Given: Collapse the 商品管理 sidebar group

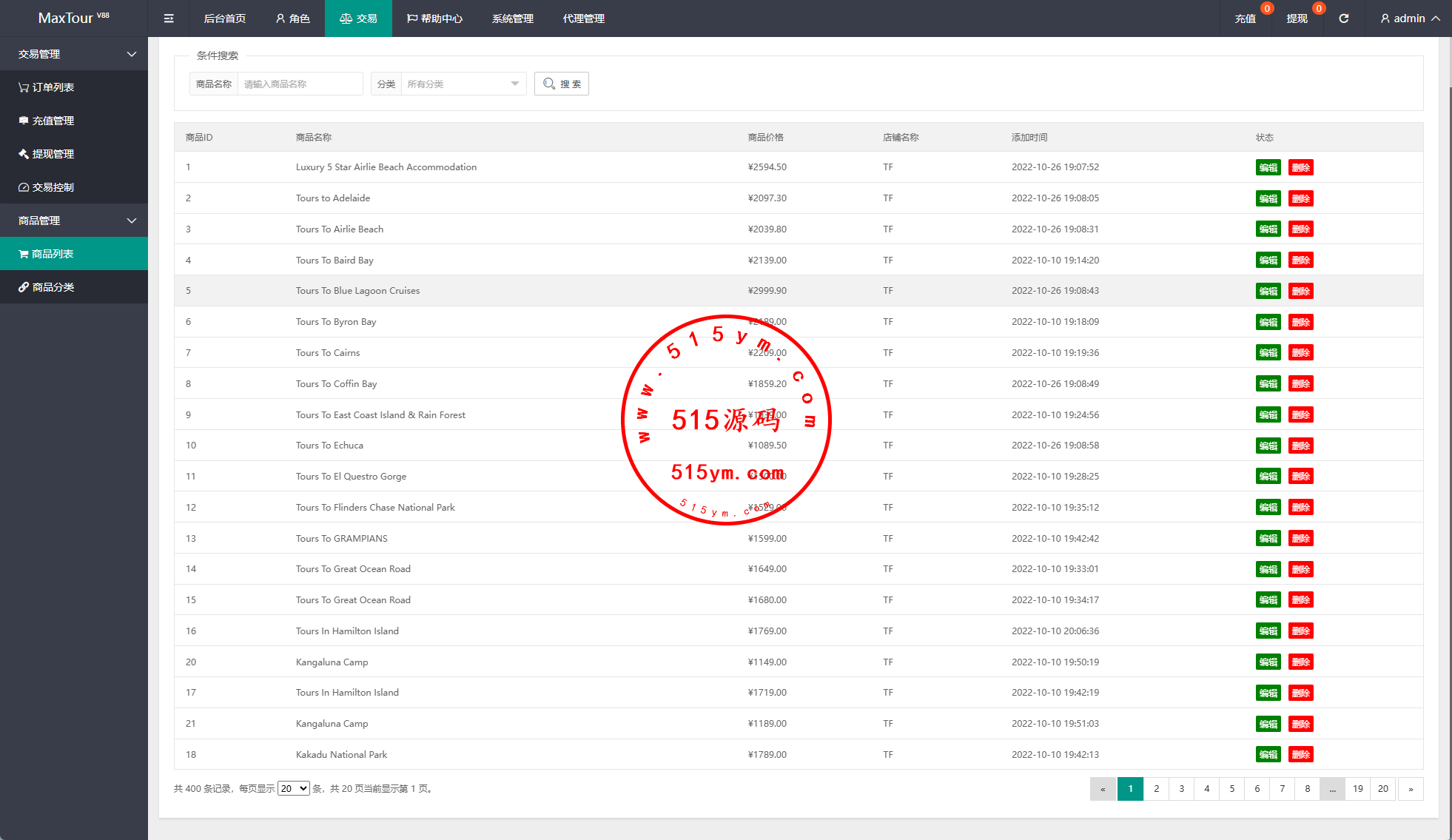Looking at the screenshot, I should tap(74, 221).
